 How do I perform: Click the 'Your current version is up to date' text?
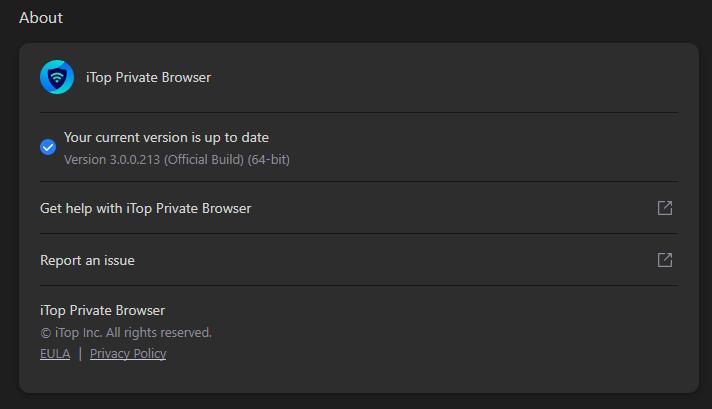[166, 137]
